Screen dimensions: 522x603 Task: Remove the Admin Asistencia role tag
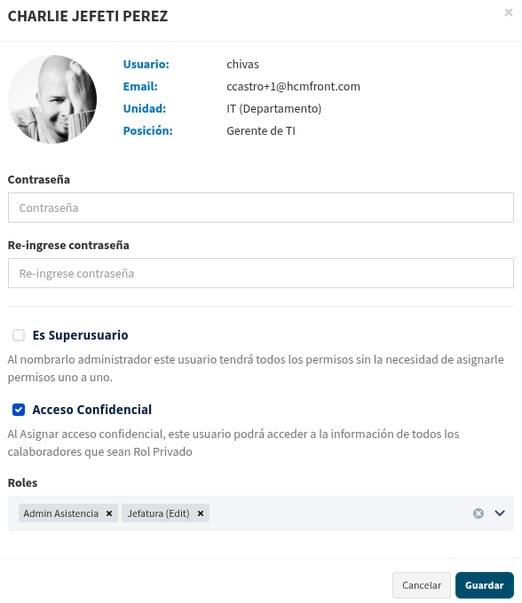(x=109, y=513)
